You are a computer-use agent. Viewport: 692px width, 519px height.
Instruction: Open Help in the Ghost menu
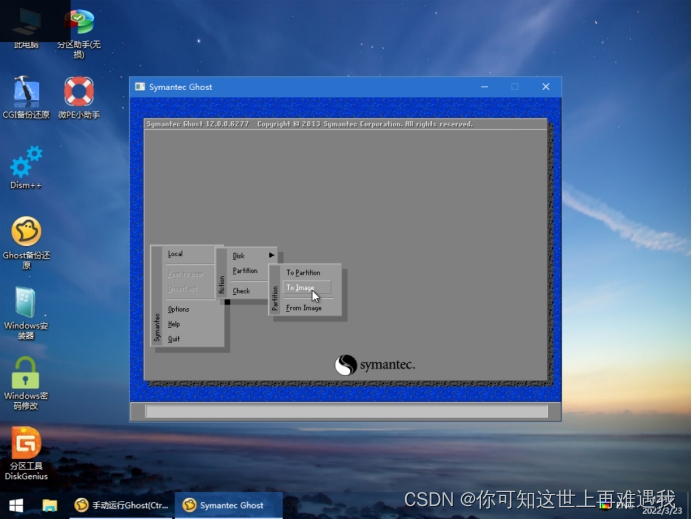point(173,324)
